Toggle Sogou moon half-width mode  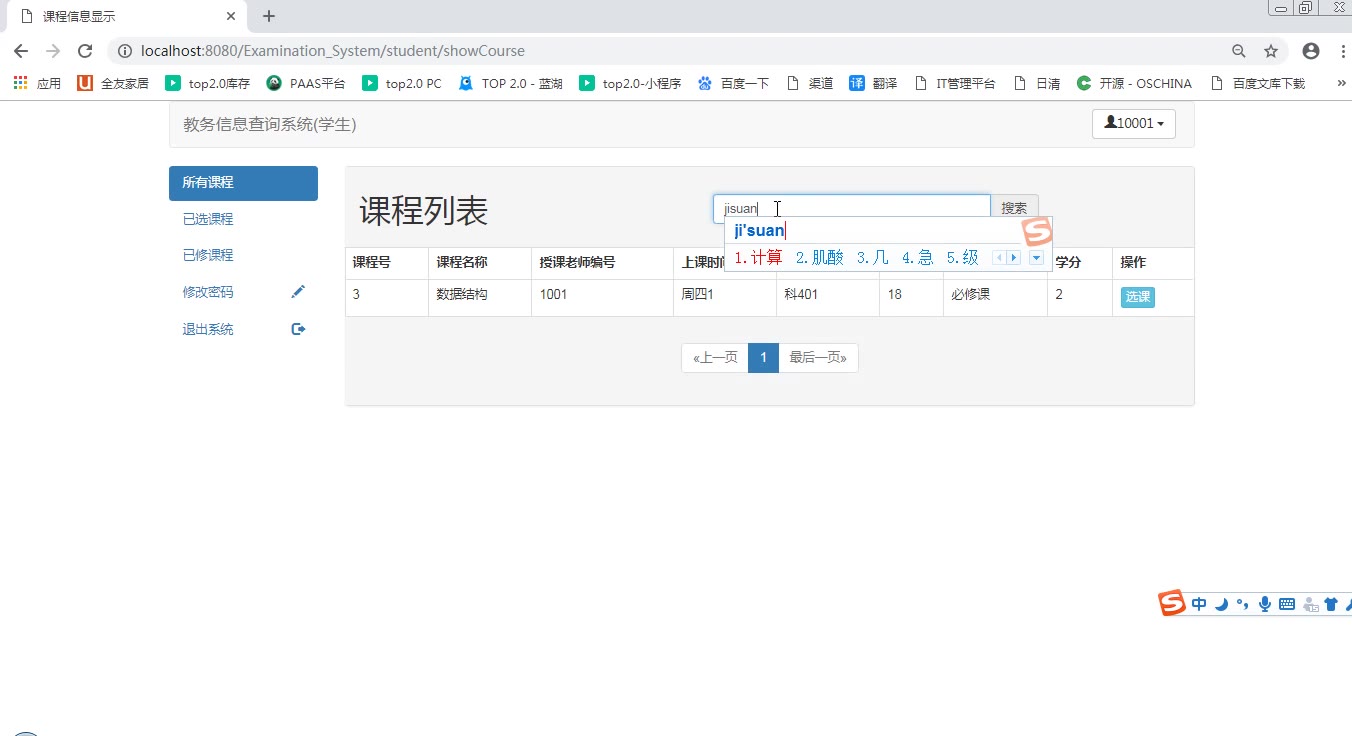tap(1221, 604)
